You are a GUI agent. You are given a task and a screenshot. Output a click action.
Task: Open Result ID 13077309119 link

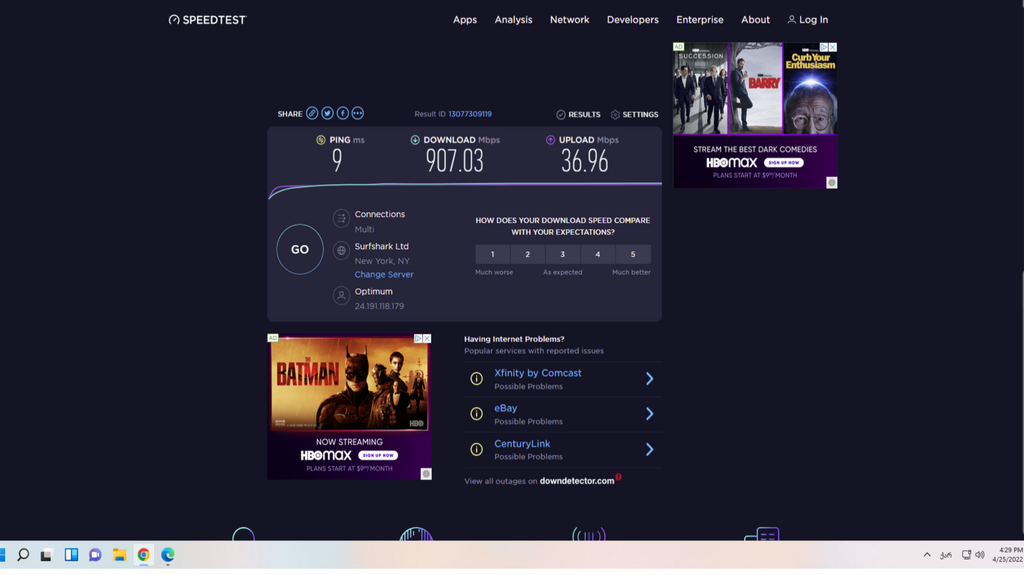(x=470, y=114)
